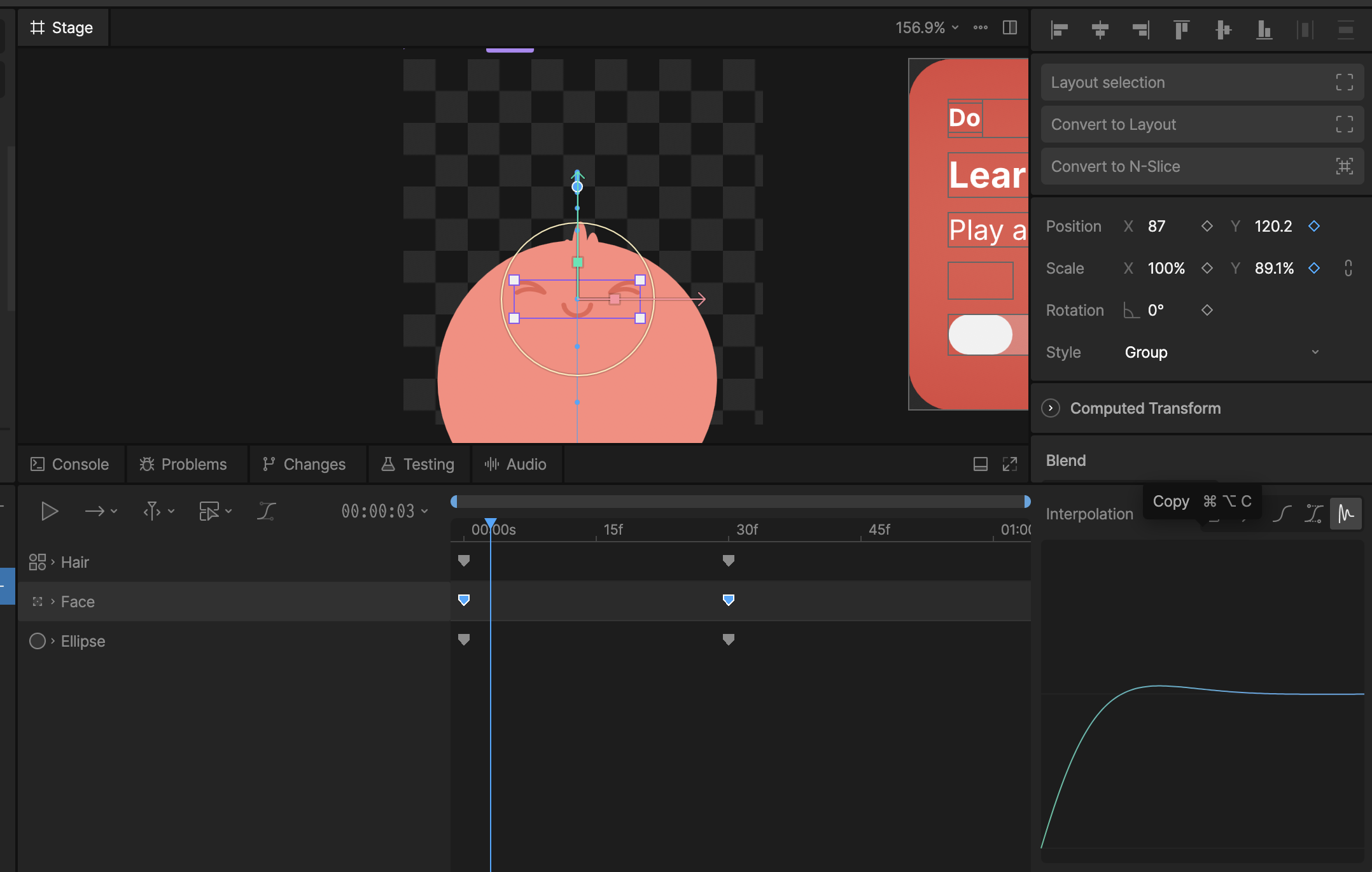Dock the bottom panel icon
The image size is (1372, 872).
[981, 464]
